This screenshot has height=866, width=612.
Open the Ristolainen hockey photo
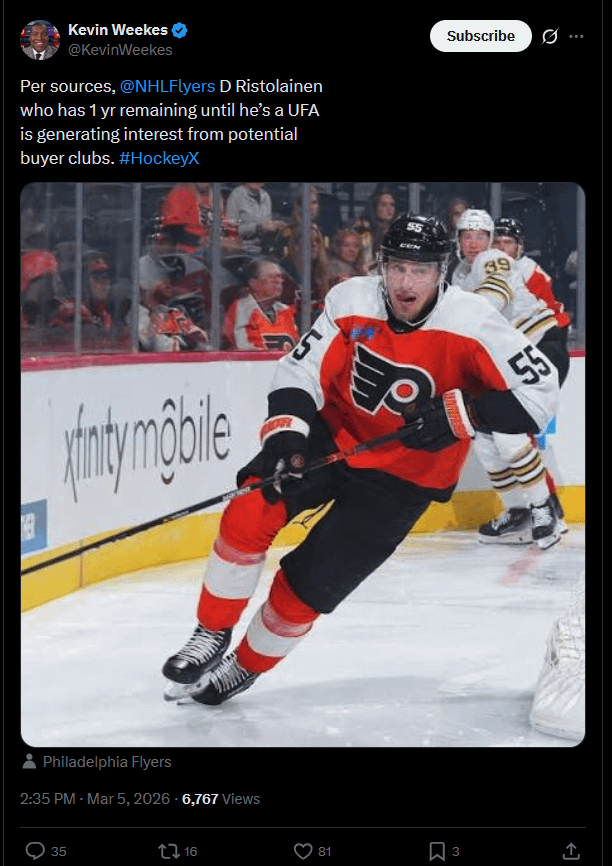303,464
